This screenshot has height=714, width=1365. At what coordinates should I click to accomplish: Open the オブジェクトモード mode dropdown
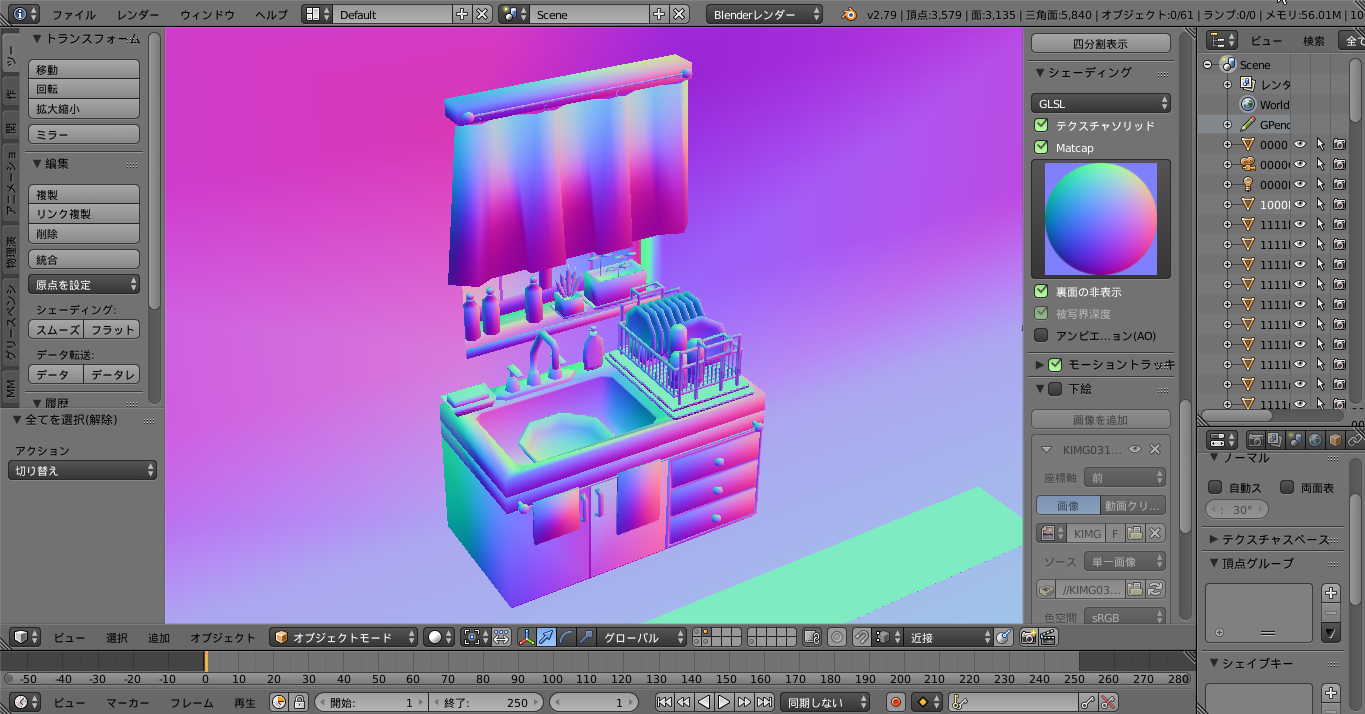point(343,637)
